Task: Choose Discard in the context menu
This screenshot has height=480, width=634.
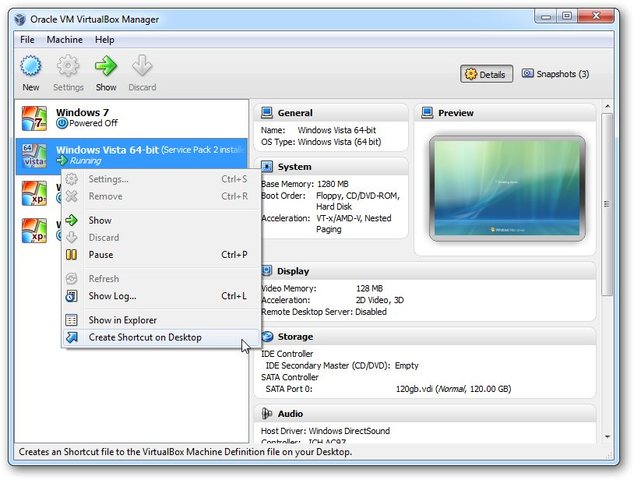Action: click(161, 237)
